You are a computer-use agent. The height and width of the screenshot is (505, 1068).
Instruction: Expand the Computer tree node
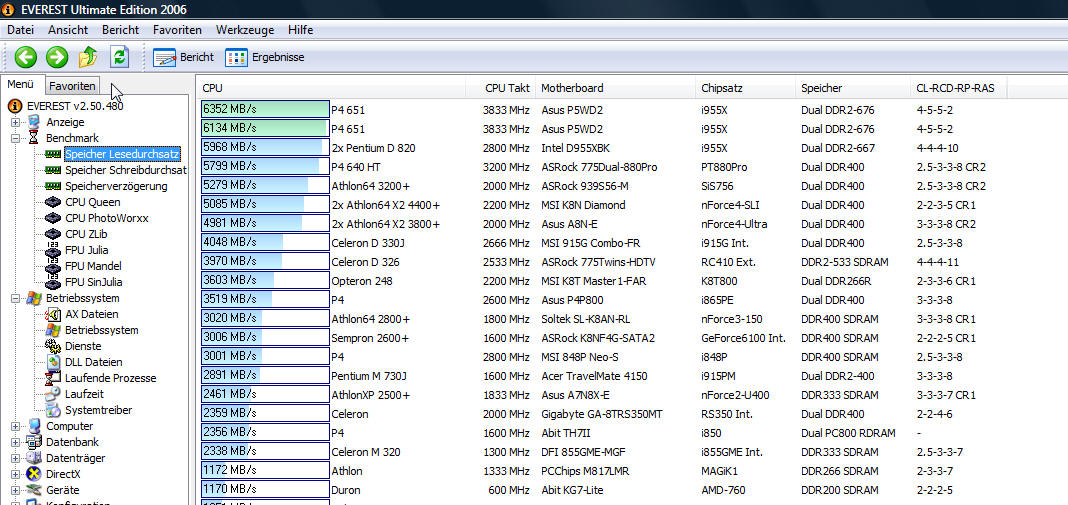[x=16, y=427]
